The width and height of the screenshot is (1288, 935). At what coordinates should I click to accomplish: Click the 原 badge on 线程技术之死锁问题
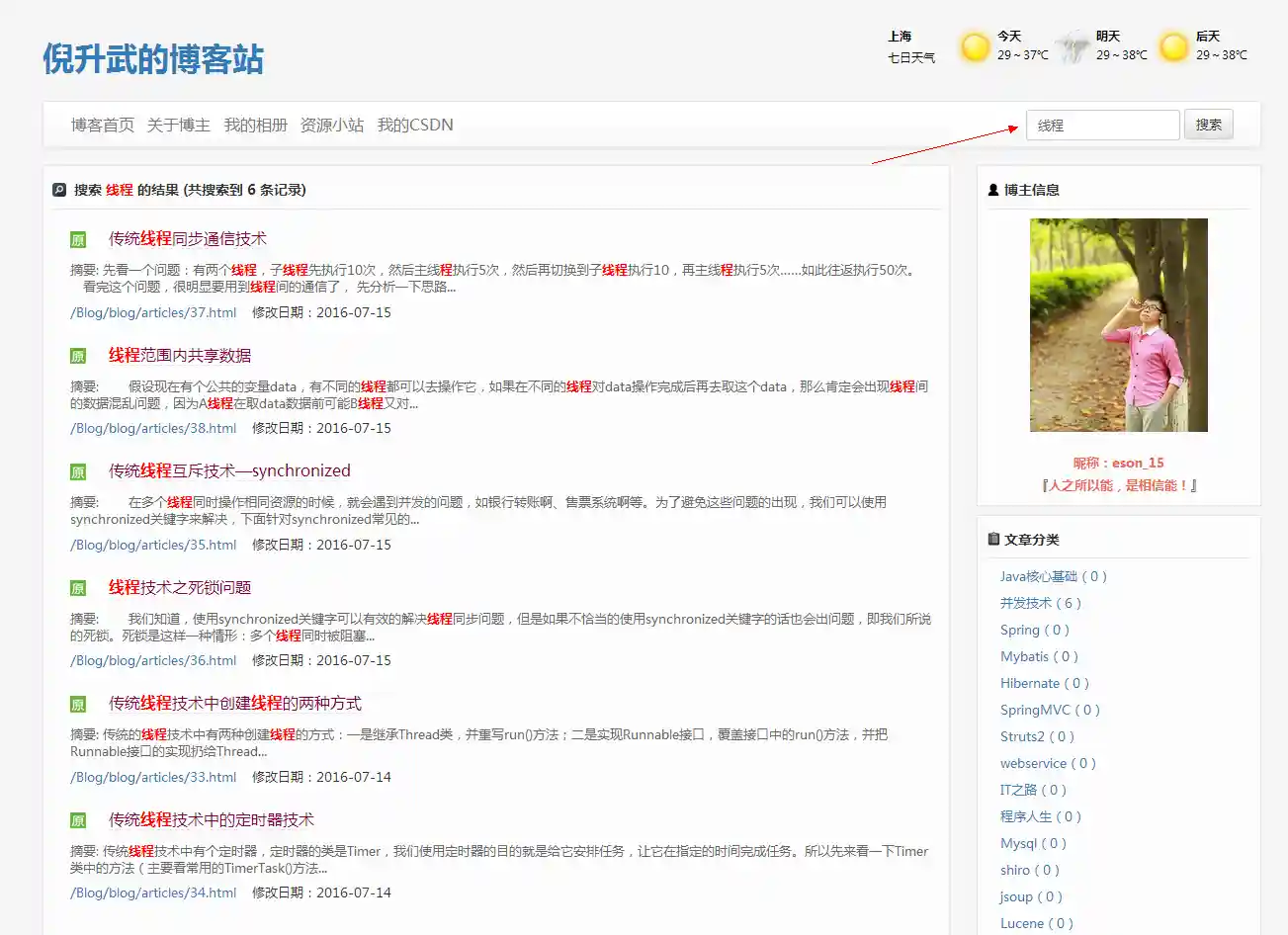click(77, 586)
